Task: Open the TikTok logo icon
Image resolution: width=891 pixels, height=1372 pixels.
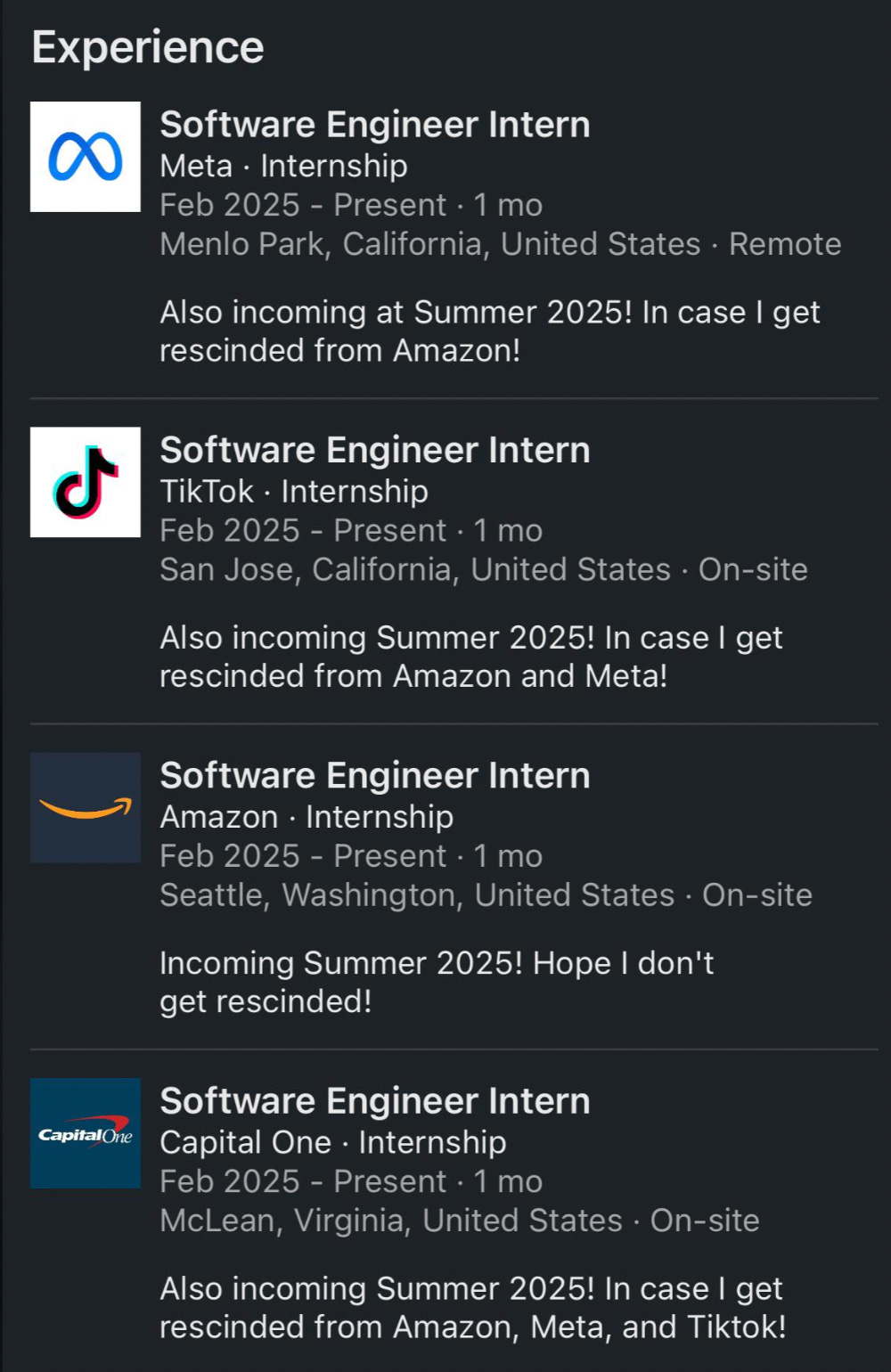Action: 86,482
